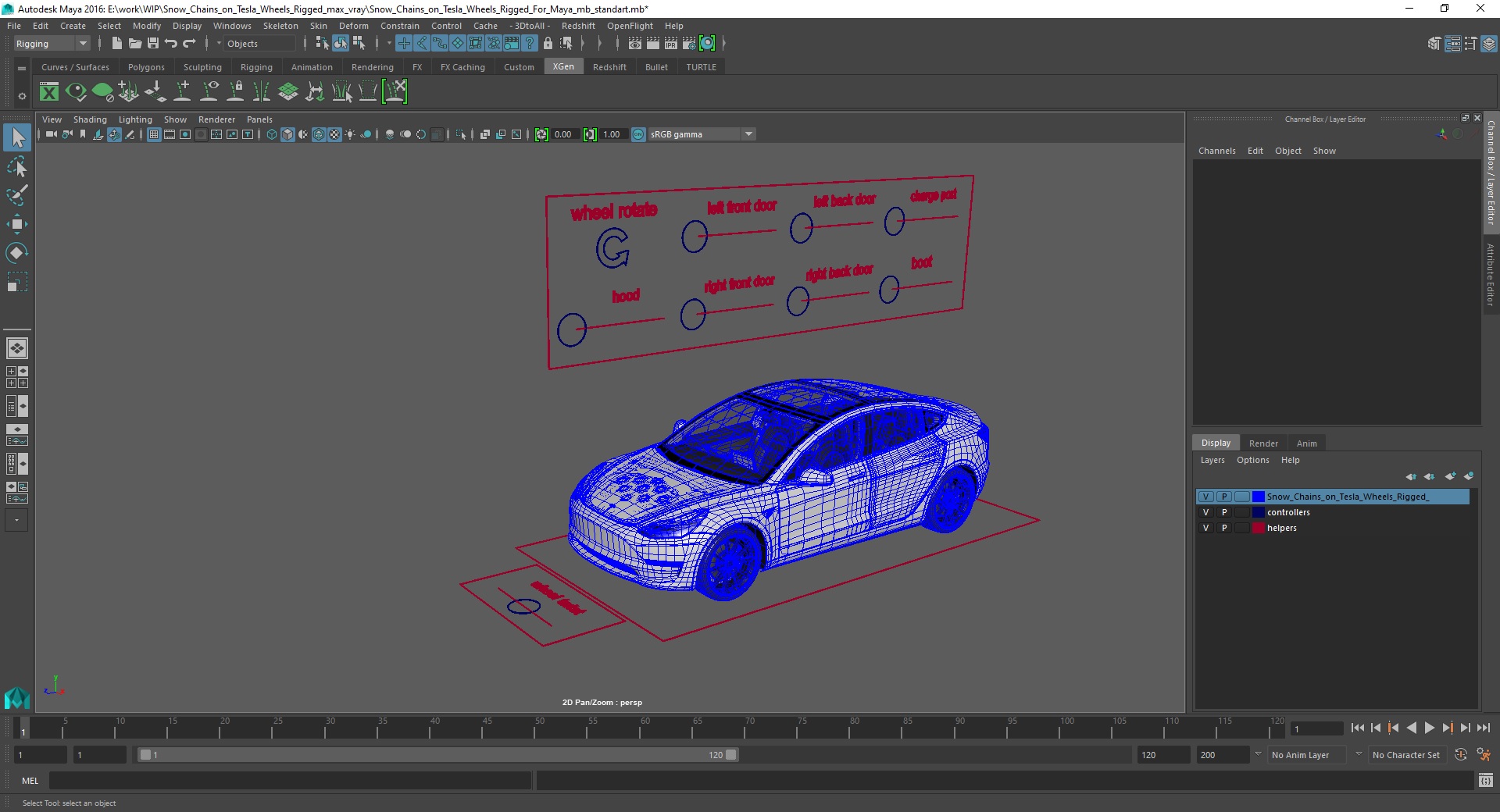The width and height of the screenshot is (1500, 812).
Task: Pick the Scale tool in the toolbox
Action: pos(17,281)
